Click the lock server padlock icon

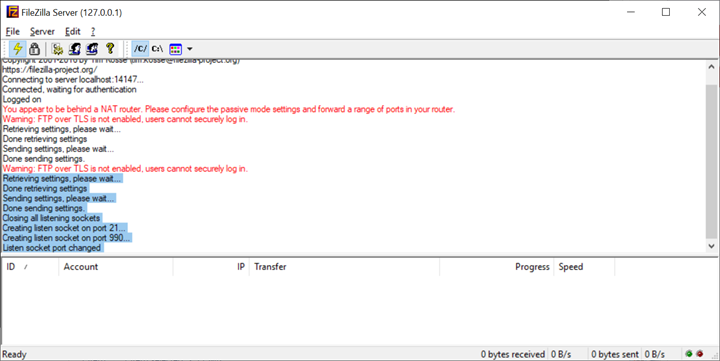pos(34,49)
